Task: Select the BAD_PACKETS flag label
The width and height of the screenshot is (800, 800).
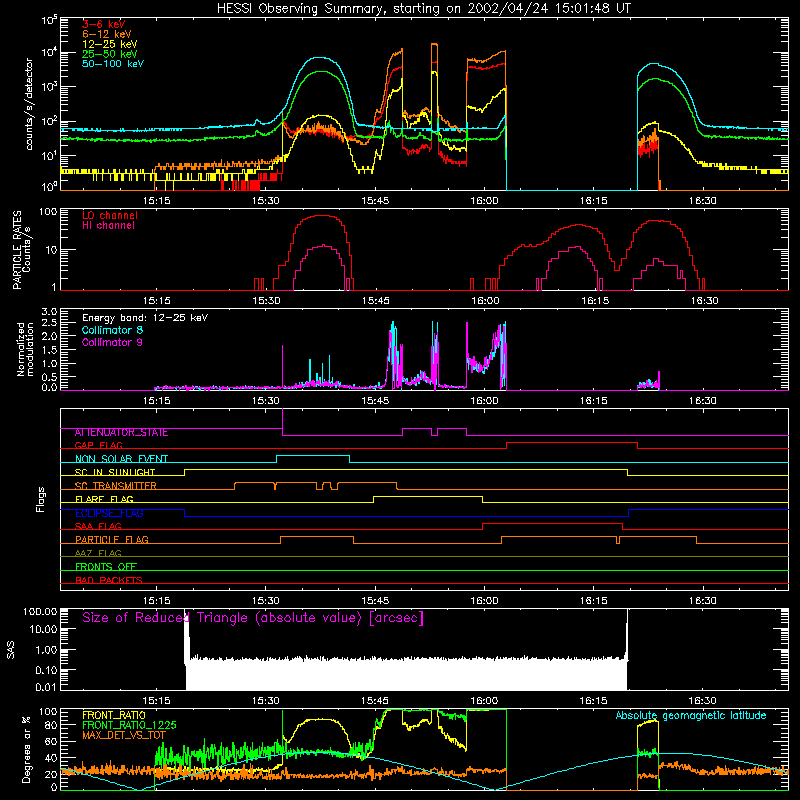Action: tap(109, 580)
